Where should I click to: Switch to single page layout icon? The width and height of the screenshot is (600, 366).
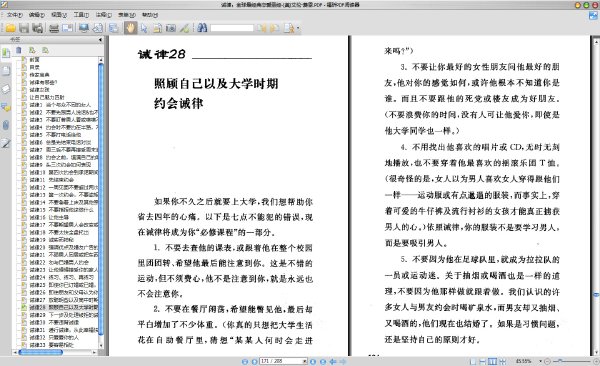[473, 361]
